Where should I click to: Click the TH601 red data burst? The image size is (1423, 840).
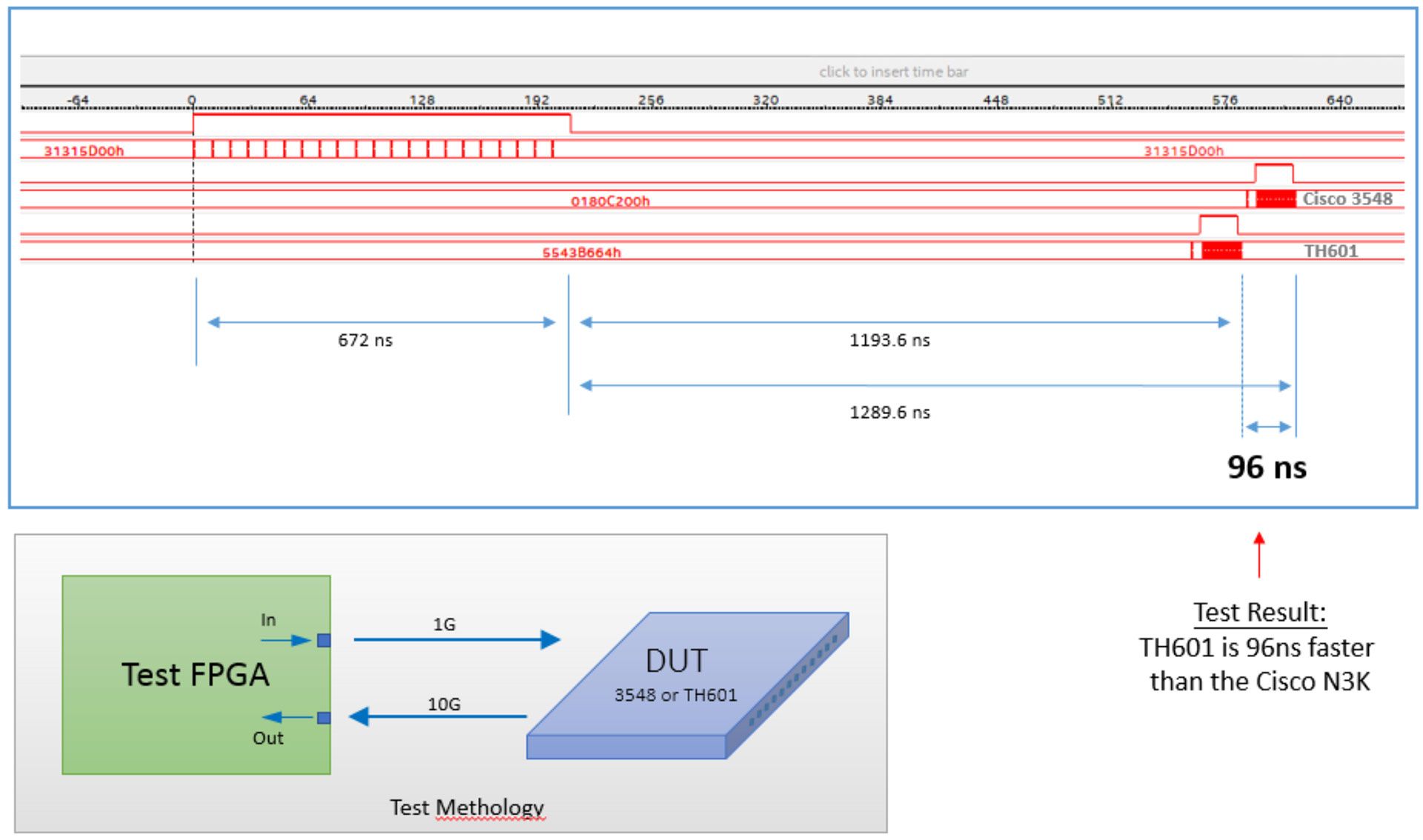coord(1221,250)
